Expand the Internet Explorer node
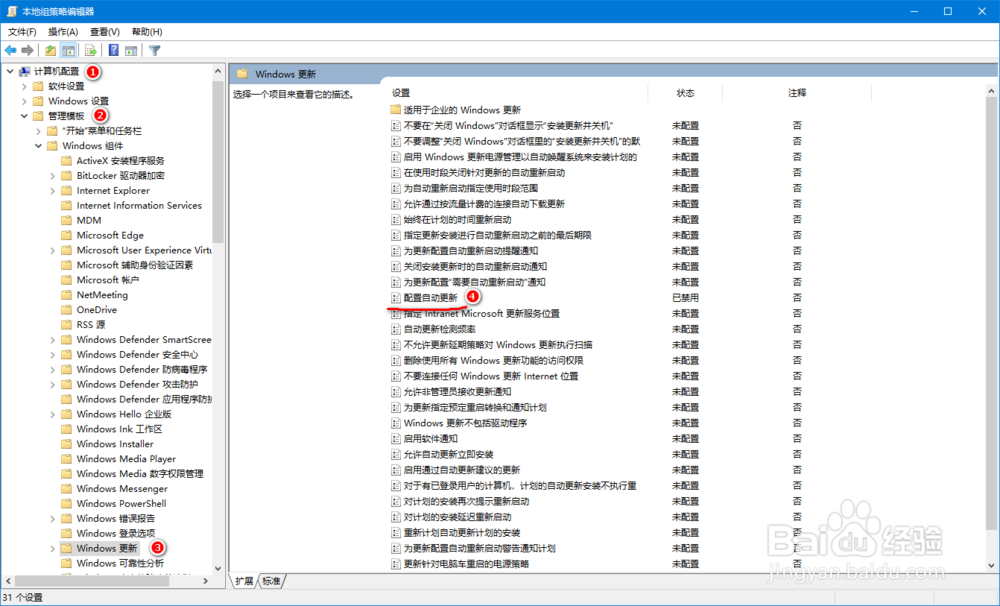1000x606 pixels. [x=53, y=191]
